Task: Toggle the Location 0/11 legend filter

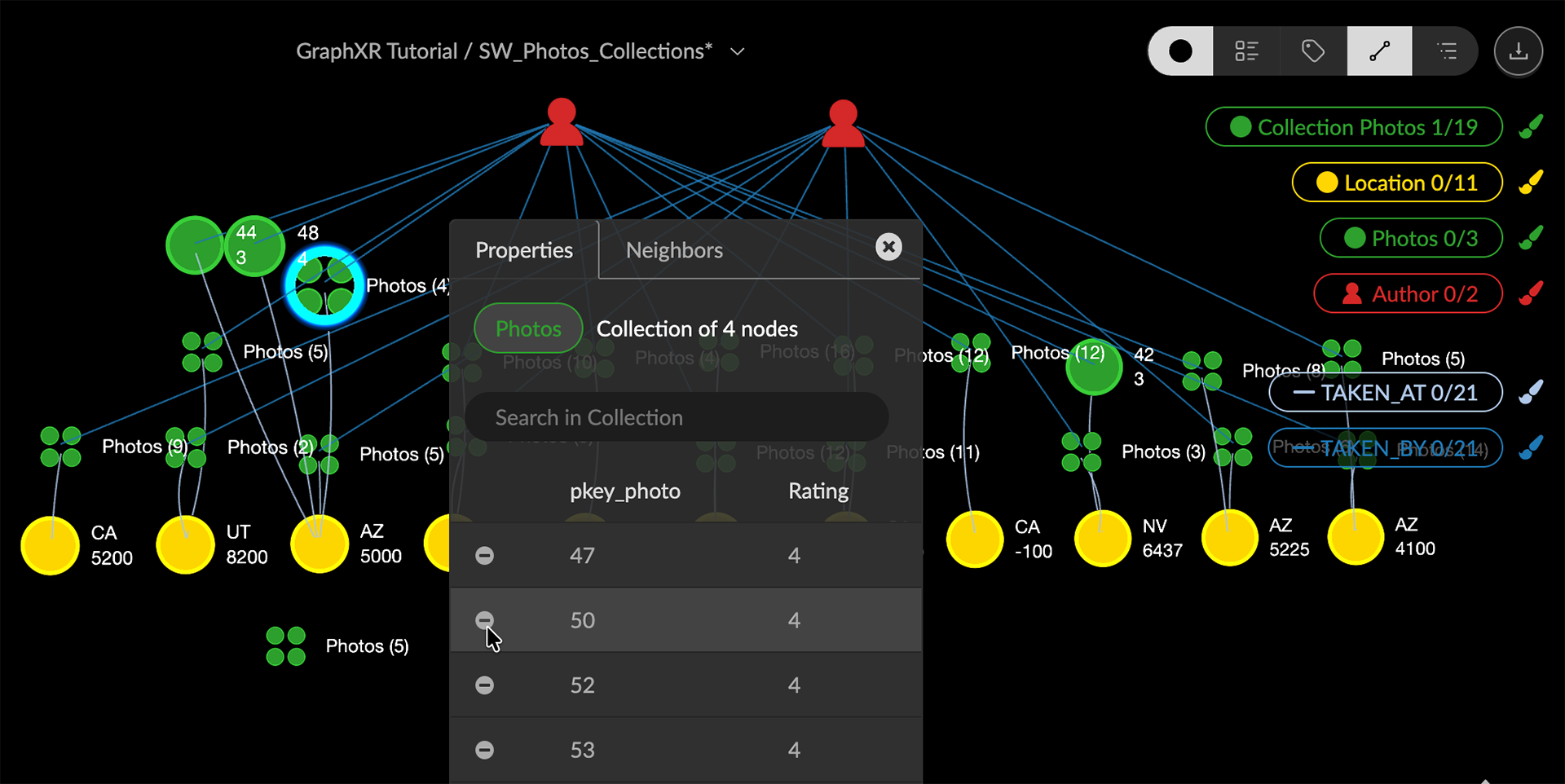Action: pyautogui.click(x=1396, y=183)
